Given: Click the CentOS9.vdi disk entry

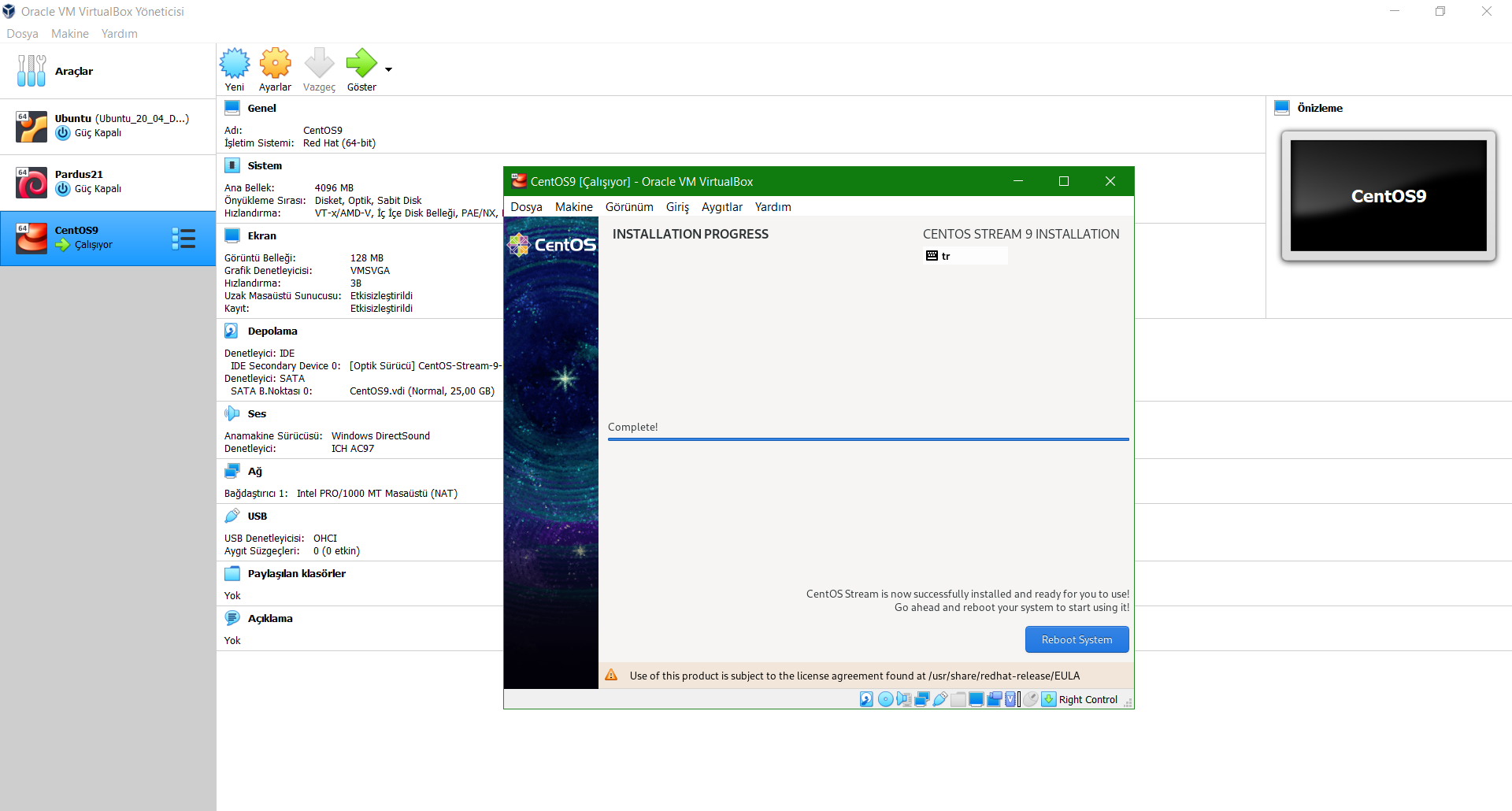Looking at the screenshot, I should pyautogui.click(x=422, y=391).
